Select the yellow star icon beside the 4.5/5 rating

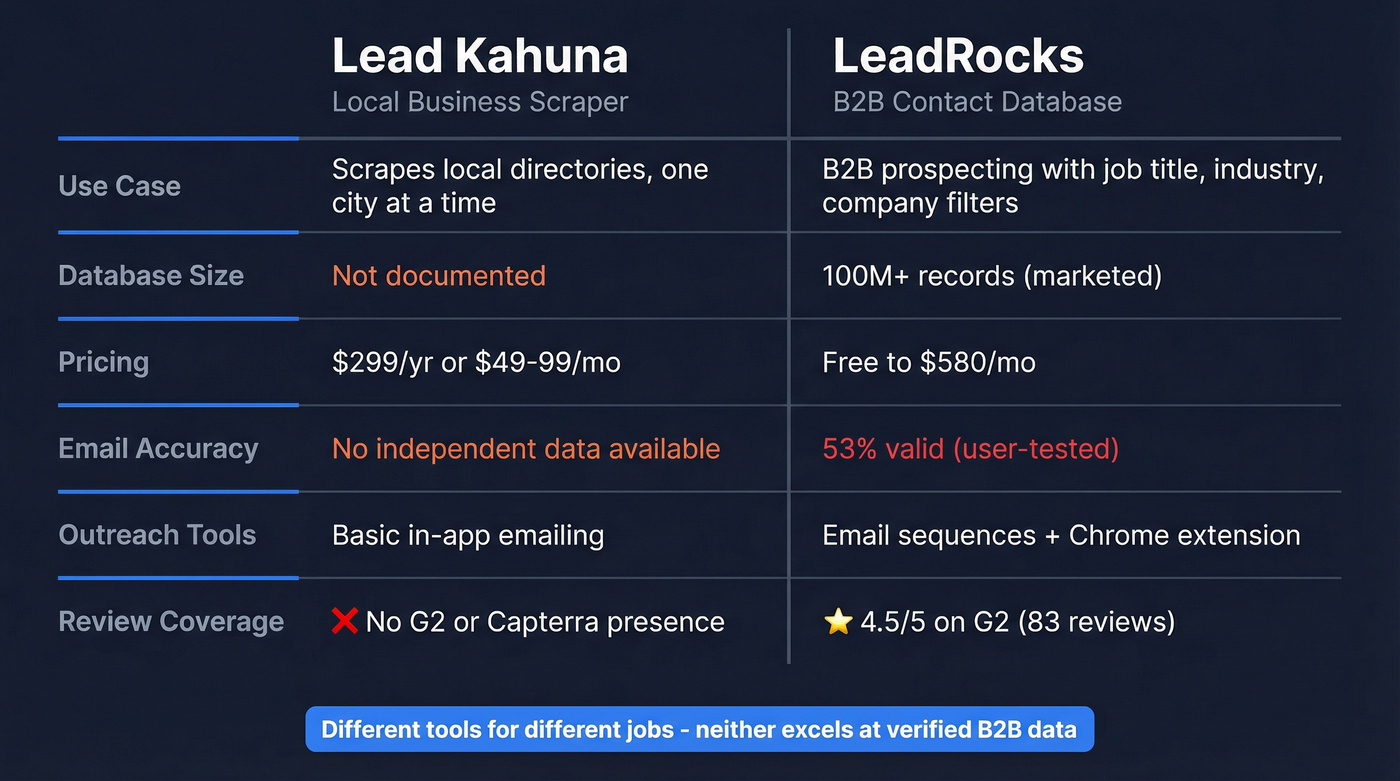837,621
